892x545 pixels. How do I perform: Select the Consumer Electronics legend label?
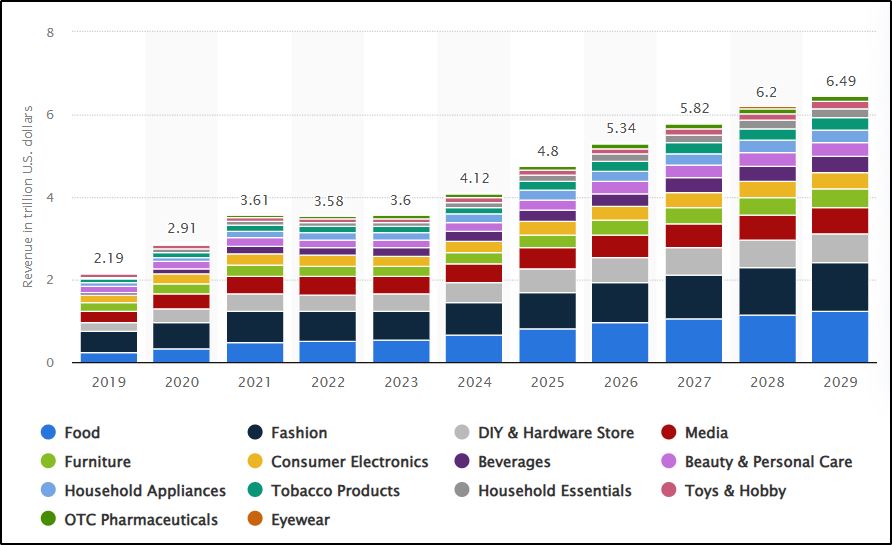point(349,462)
